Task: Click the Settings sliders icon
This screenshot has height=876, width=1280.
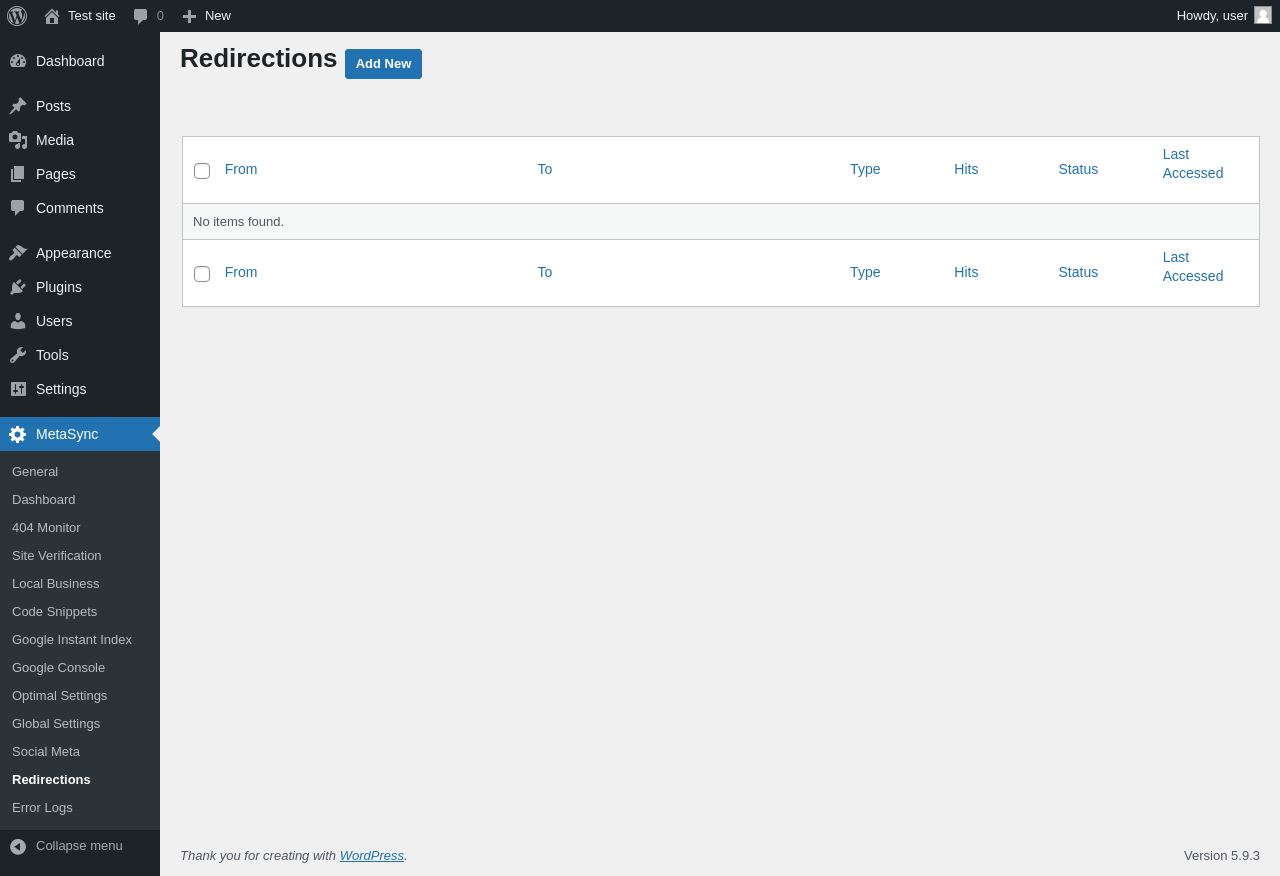Action: [18, 389]
